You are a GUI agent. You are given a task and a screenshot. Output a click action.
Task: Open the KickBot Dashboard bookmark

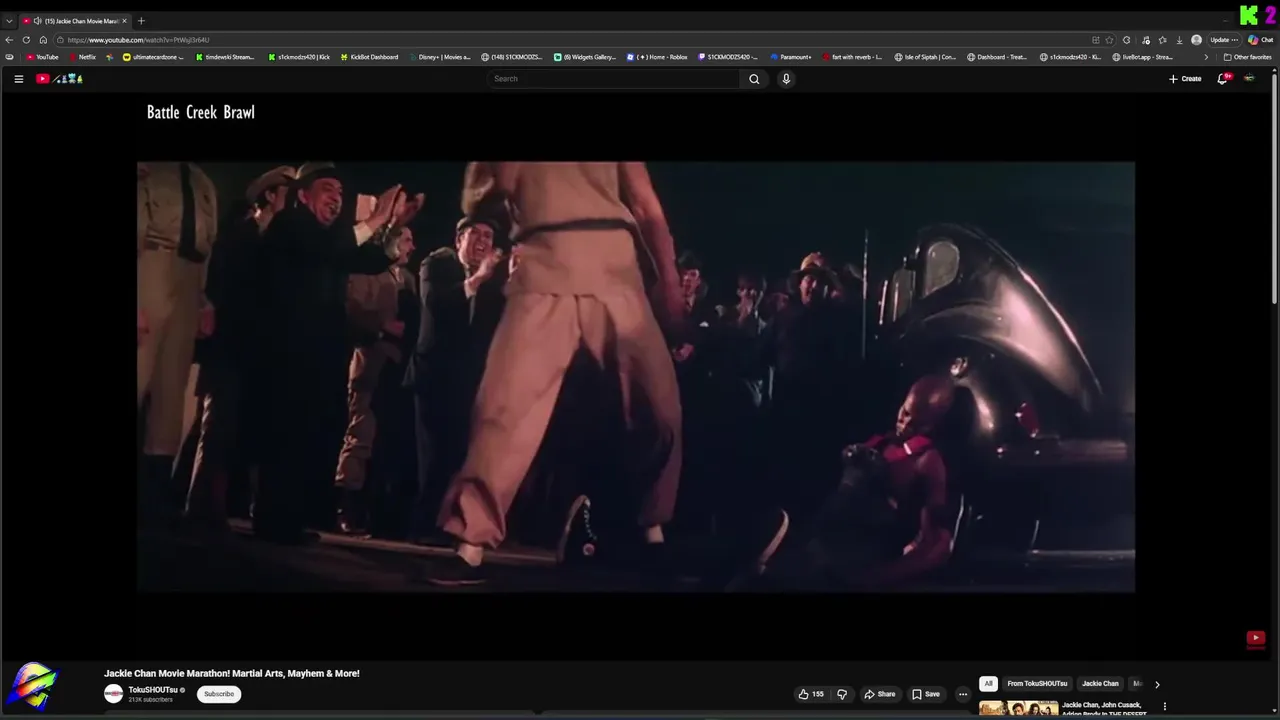pos(369,57)
